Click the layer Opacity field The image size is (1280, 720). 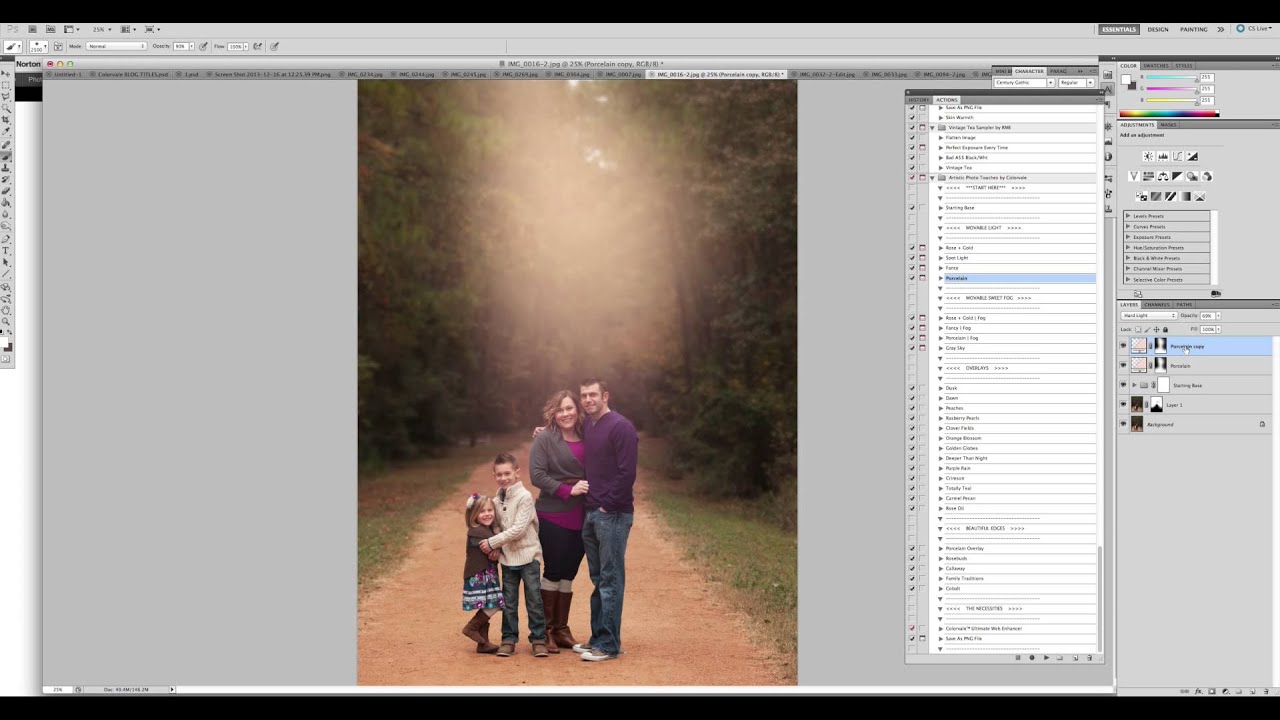pyautogui.click(x=1207, y=316)
